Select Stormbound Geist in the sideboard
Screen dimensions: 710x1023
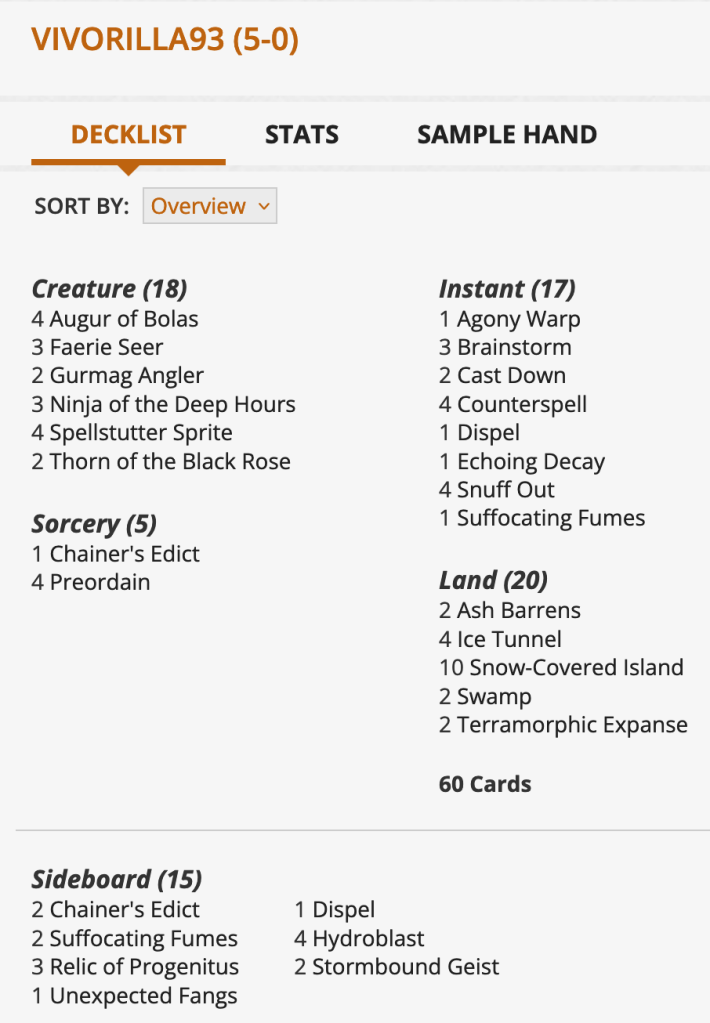[x=405, y=967]
